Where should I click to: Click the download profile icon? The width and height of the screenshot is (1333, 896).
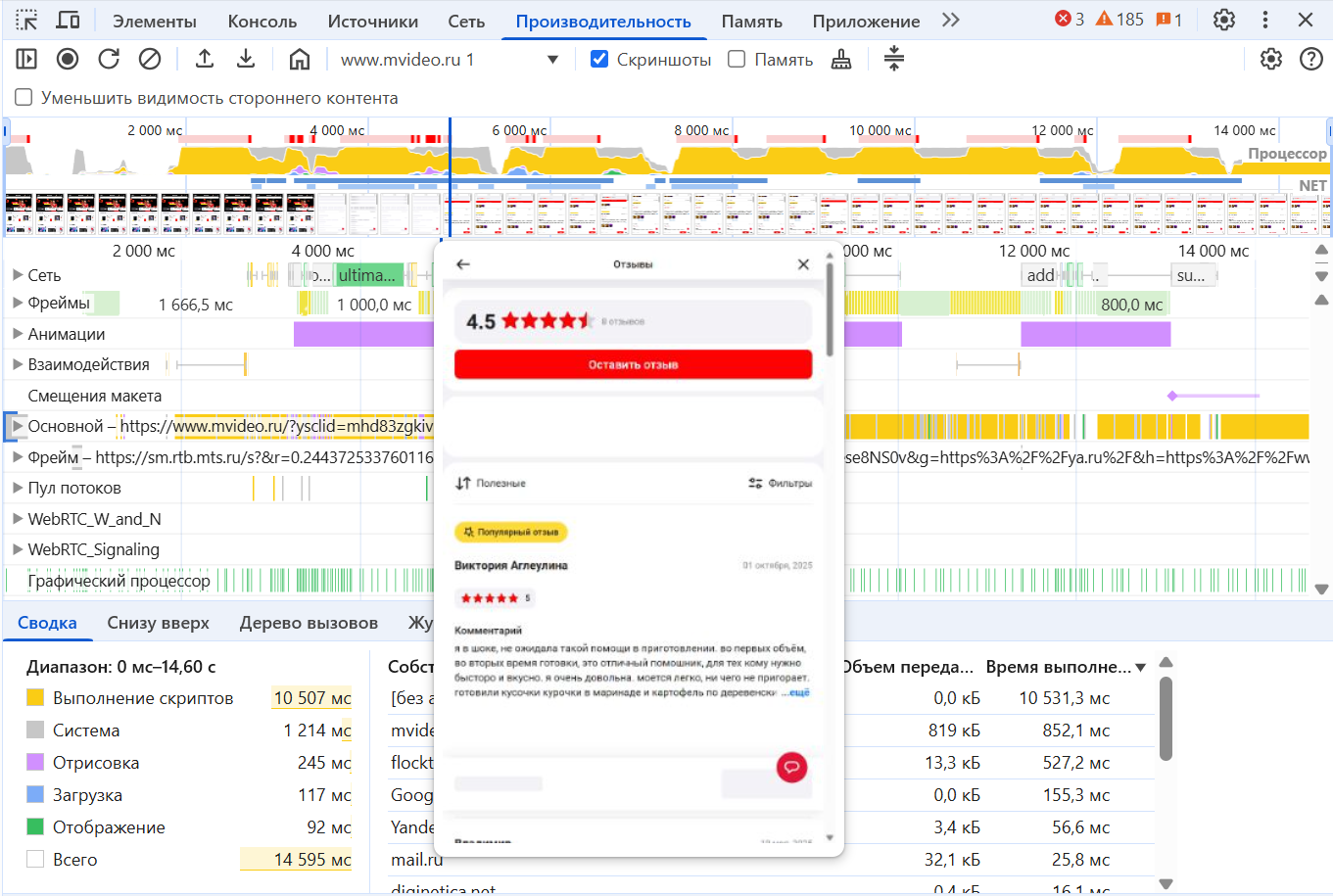(246, 60)
